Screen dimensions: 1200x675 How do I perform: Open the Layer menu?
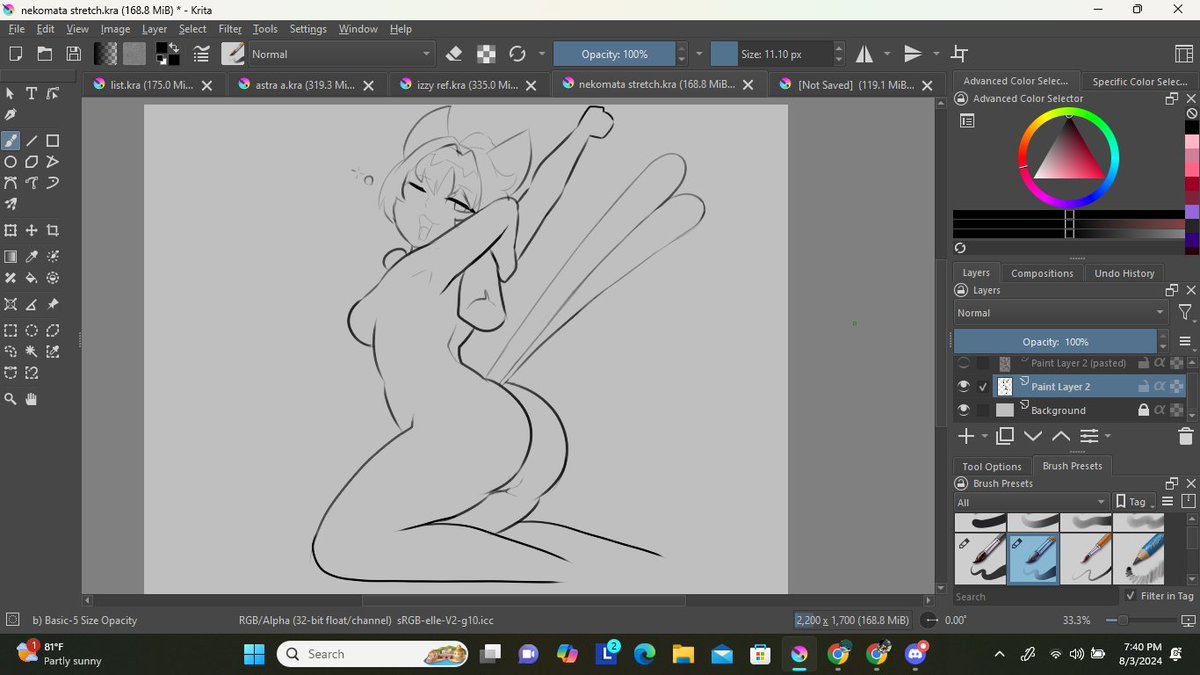pyautogui.click(x=155, y=29)
